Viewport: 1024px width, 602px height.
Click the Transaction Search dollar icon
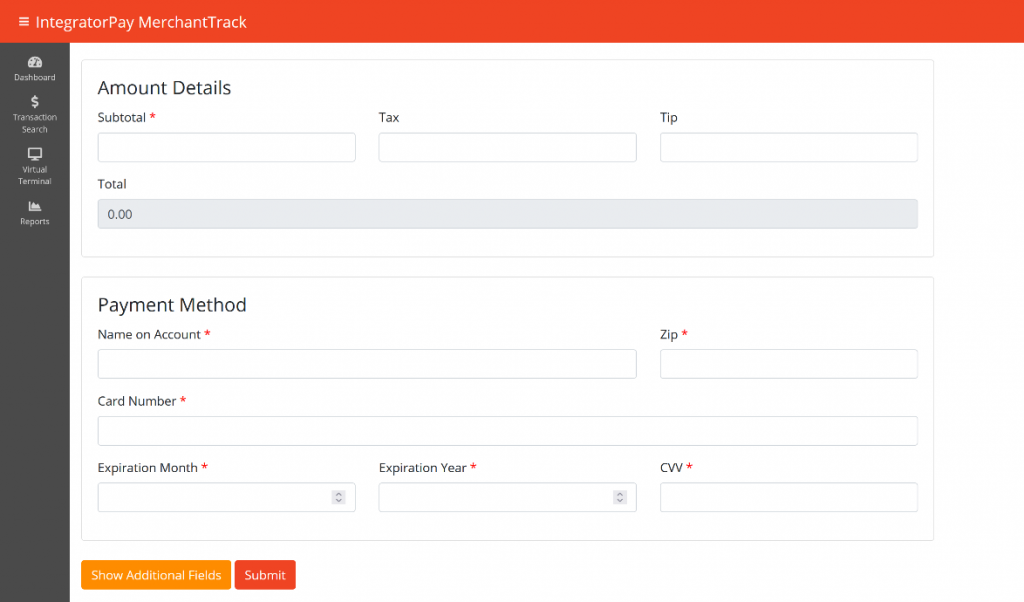coord(35,101)
